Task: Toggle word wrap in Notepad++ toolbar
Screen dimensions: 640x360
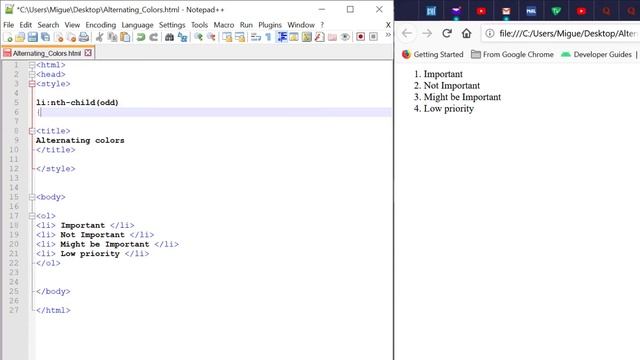Action: pyautogui.click(x=256, y=37)
